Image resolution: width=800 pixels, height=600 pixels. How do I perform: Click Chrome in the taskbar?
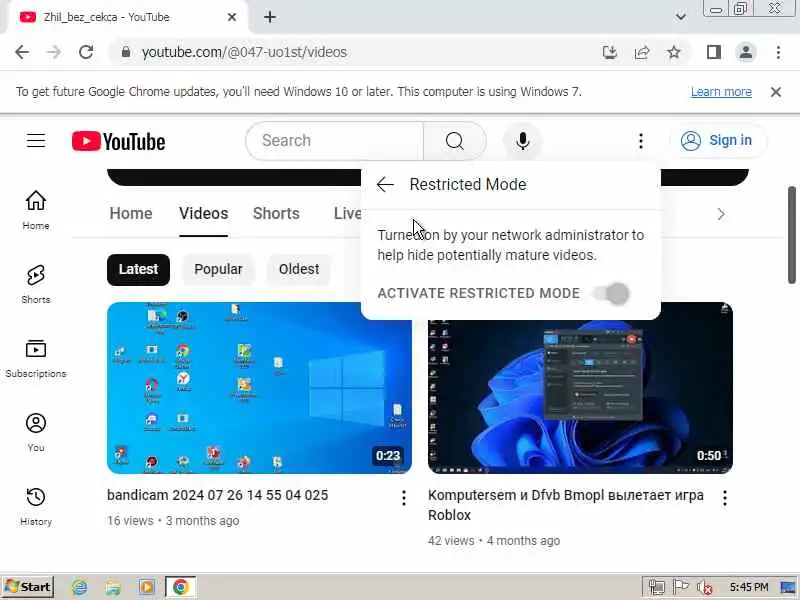tap(180, 587)
